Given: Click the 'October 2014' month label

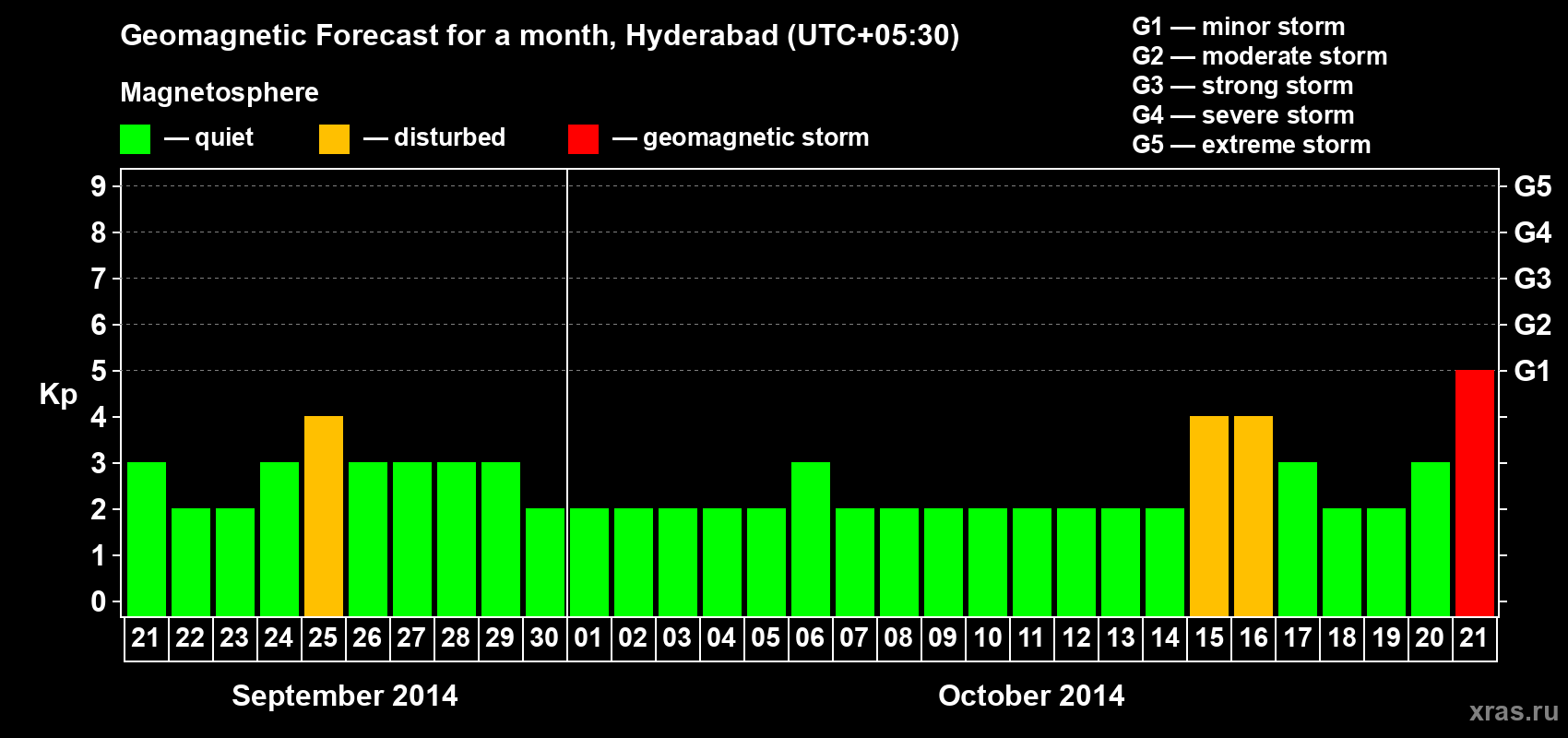Looking at the screenshot, I should coord(1031,696).
